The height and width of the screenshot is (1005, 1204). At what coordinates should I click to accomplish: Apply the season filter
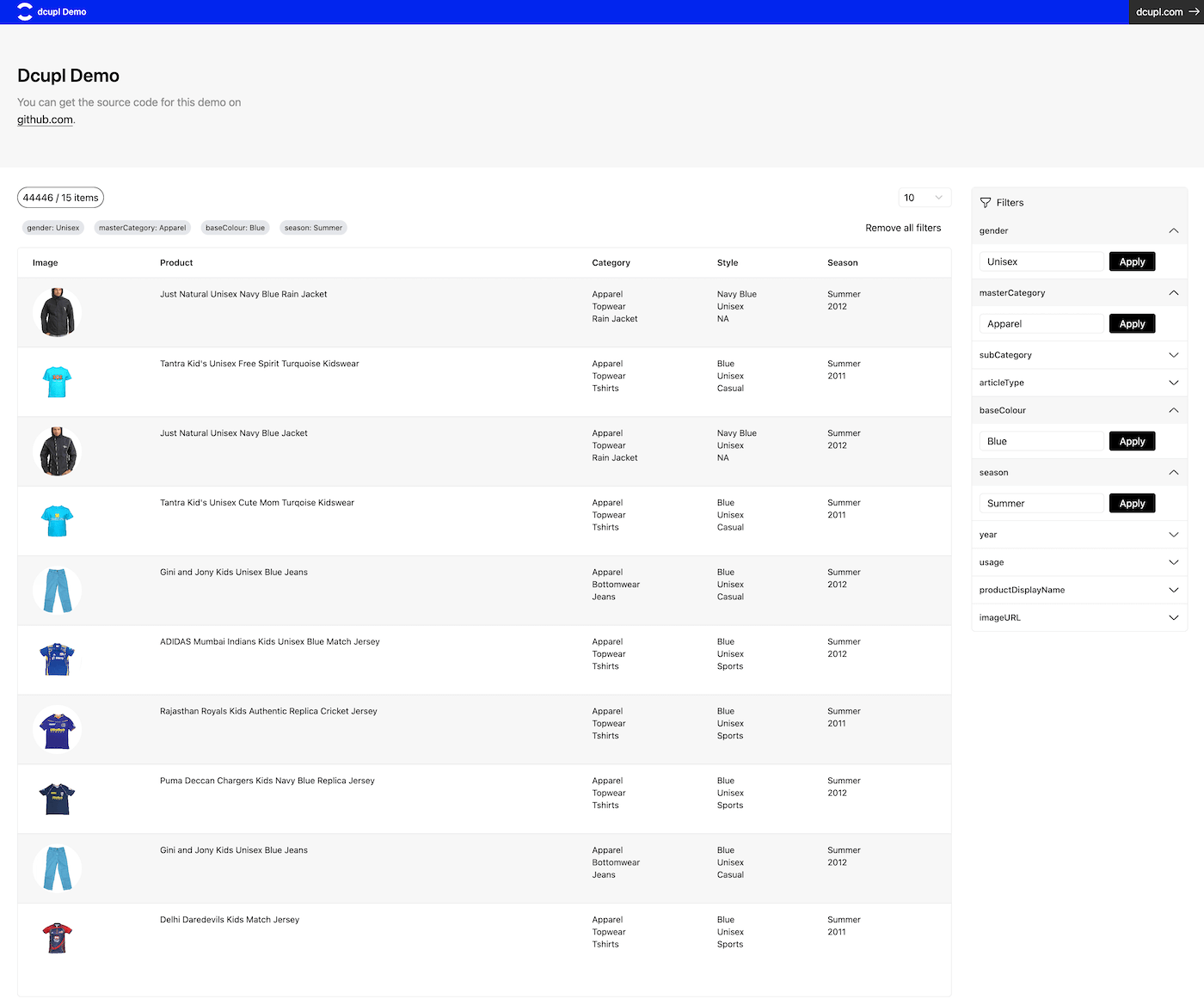1132,504
